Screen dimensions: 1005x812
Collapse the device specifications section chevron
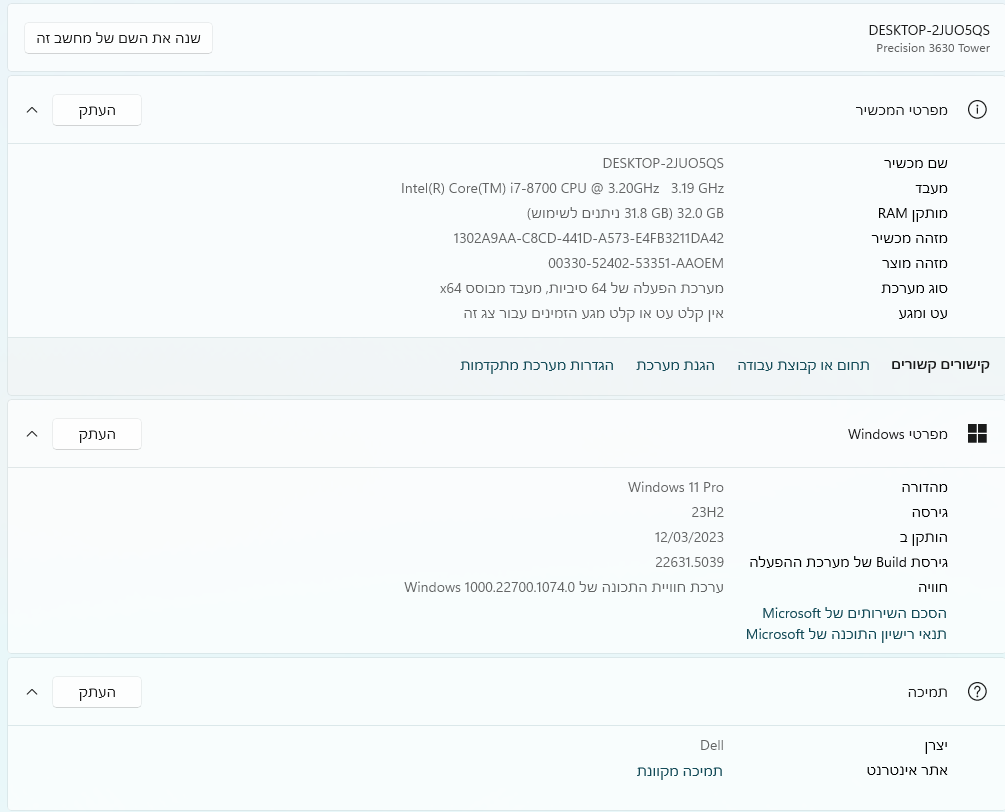click(32, 110)
